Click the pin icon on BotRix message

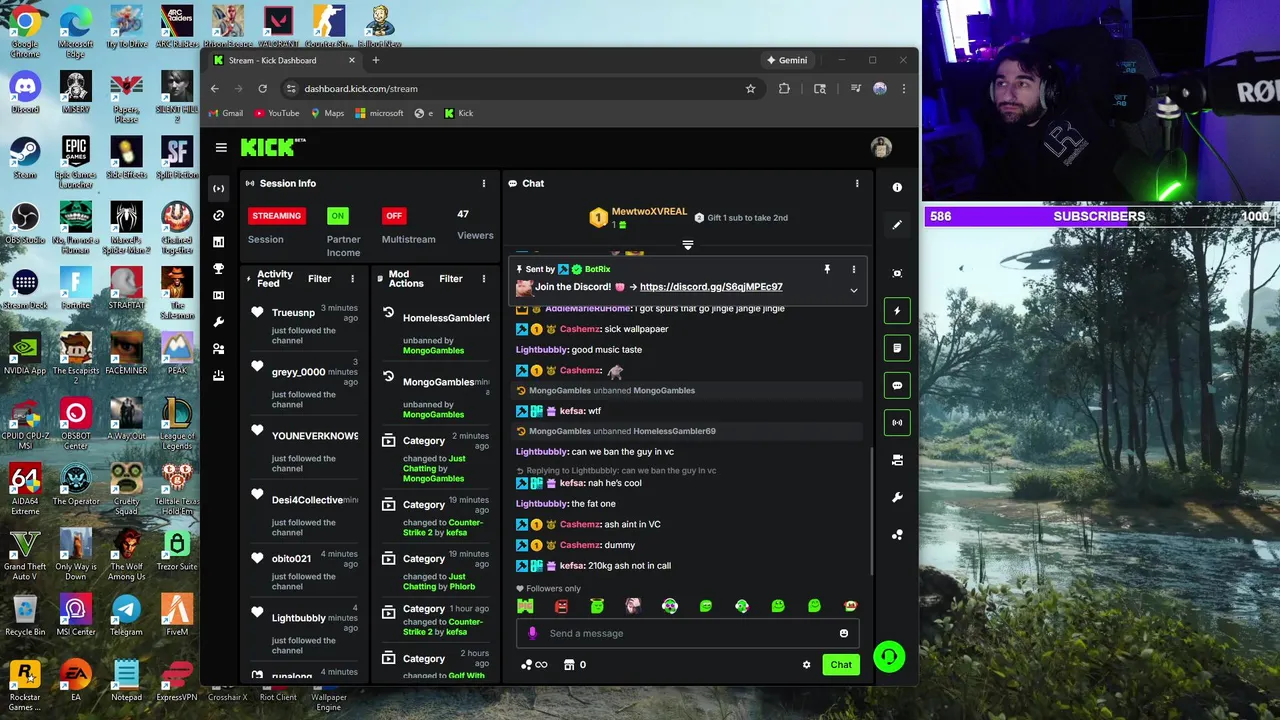pyautogui.click(x=827, y=269)
